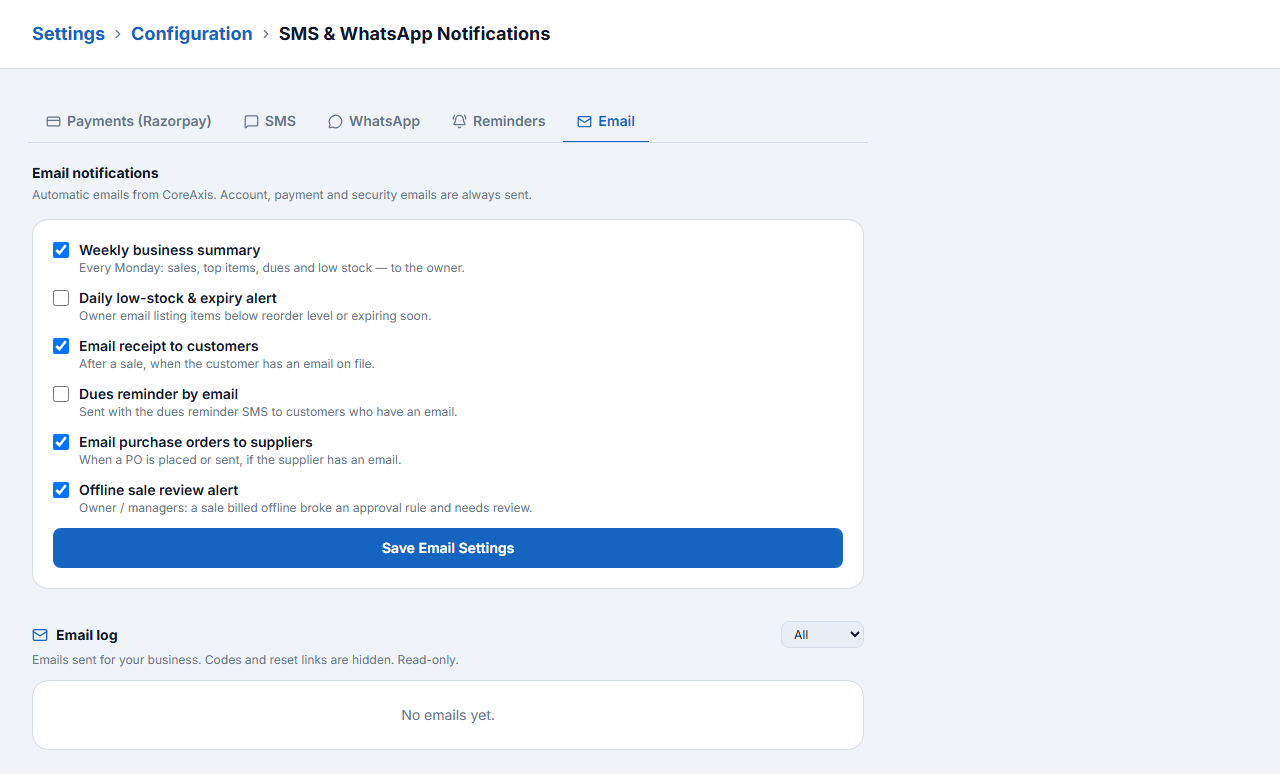Open the Email log filter dropdown showing All

[822, 634]
